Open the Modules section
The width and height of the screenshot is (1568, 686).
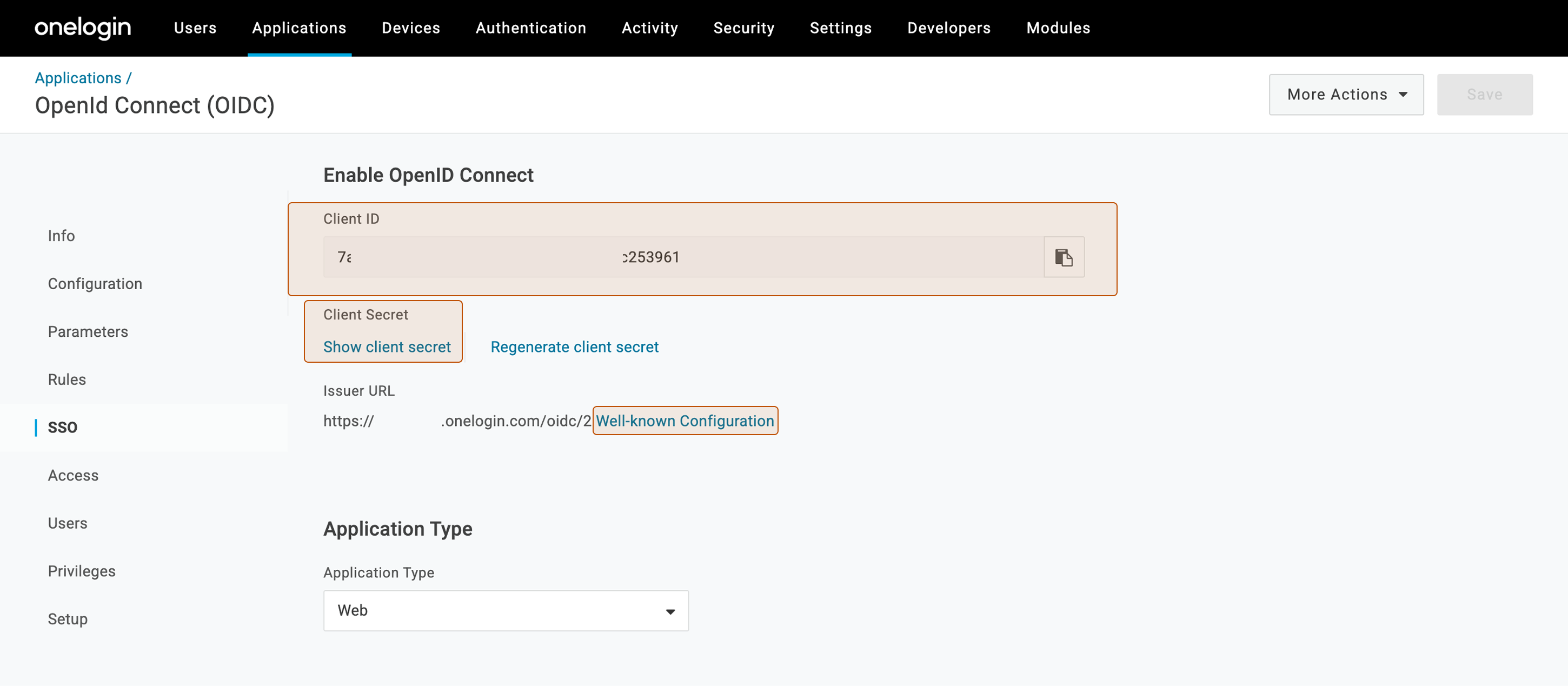1058,28
